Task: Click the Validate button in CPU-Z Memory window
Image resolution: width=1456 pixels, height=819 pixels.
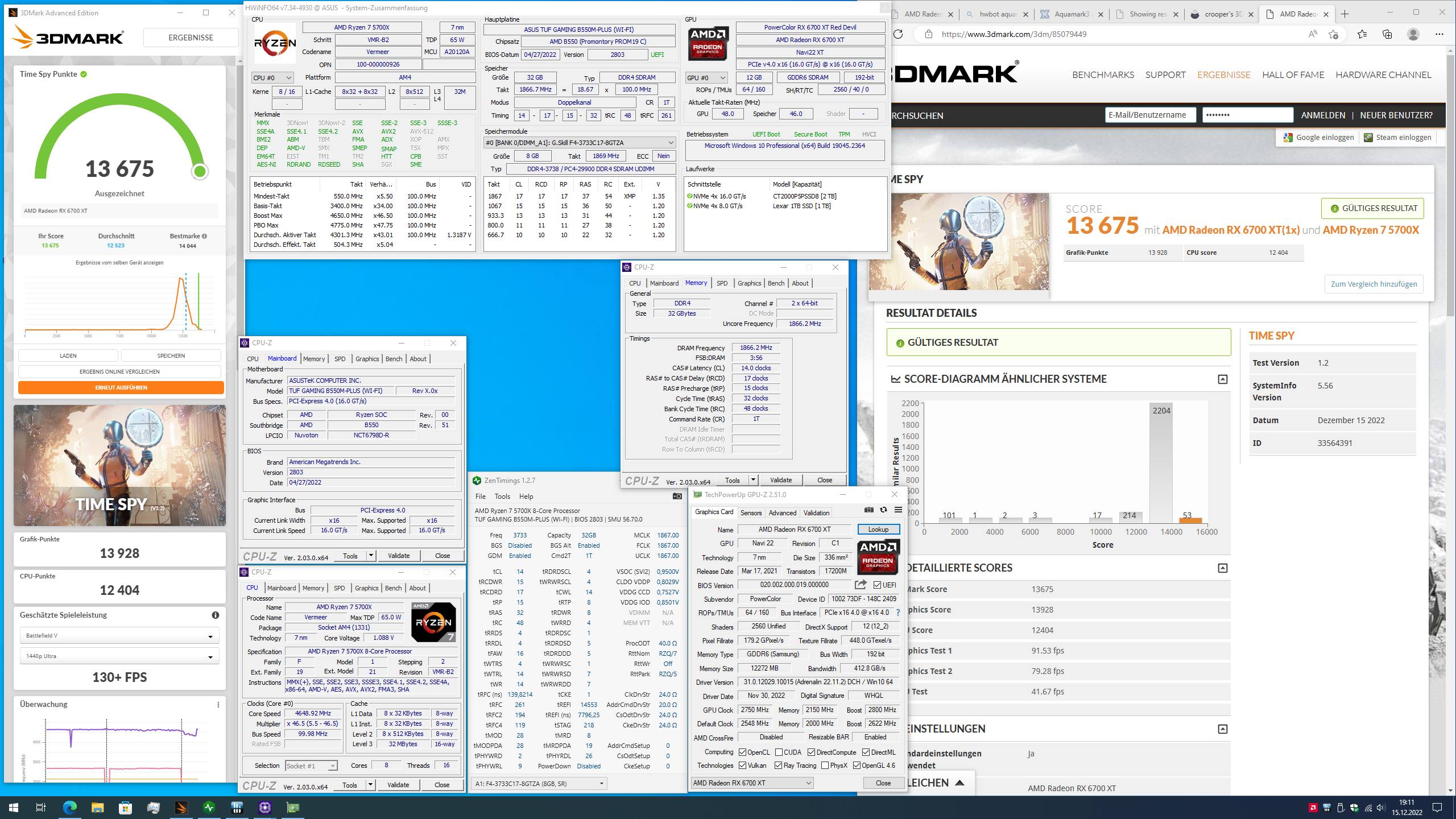Action: 781,480
